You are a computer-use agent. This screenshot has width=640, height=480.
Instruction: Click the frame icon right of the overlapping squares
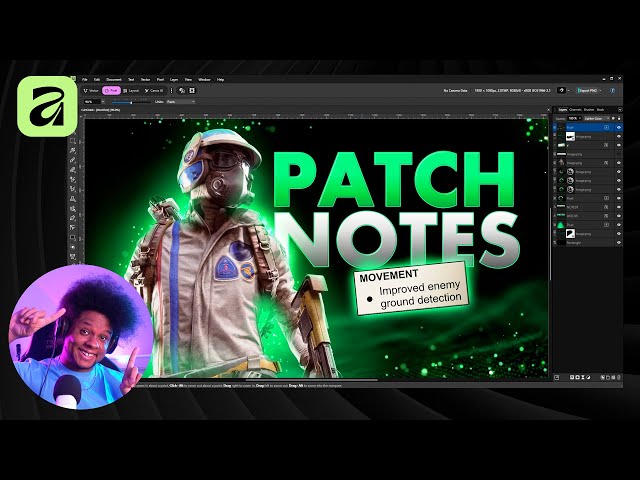(x=192, y=91)
